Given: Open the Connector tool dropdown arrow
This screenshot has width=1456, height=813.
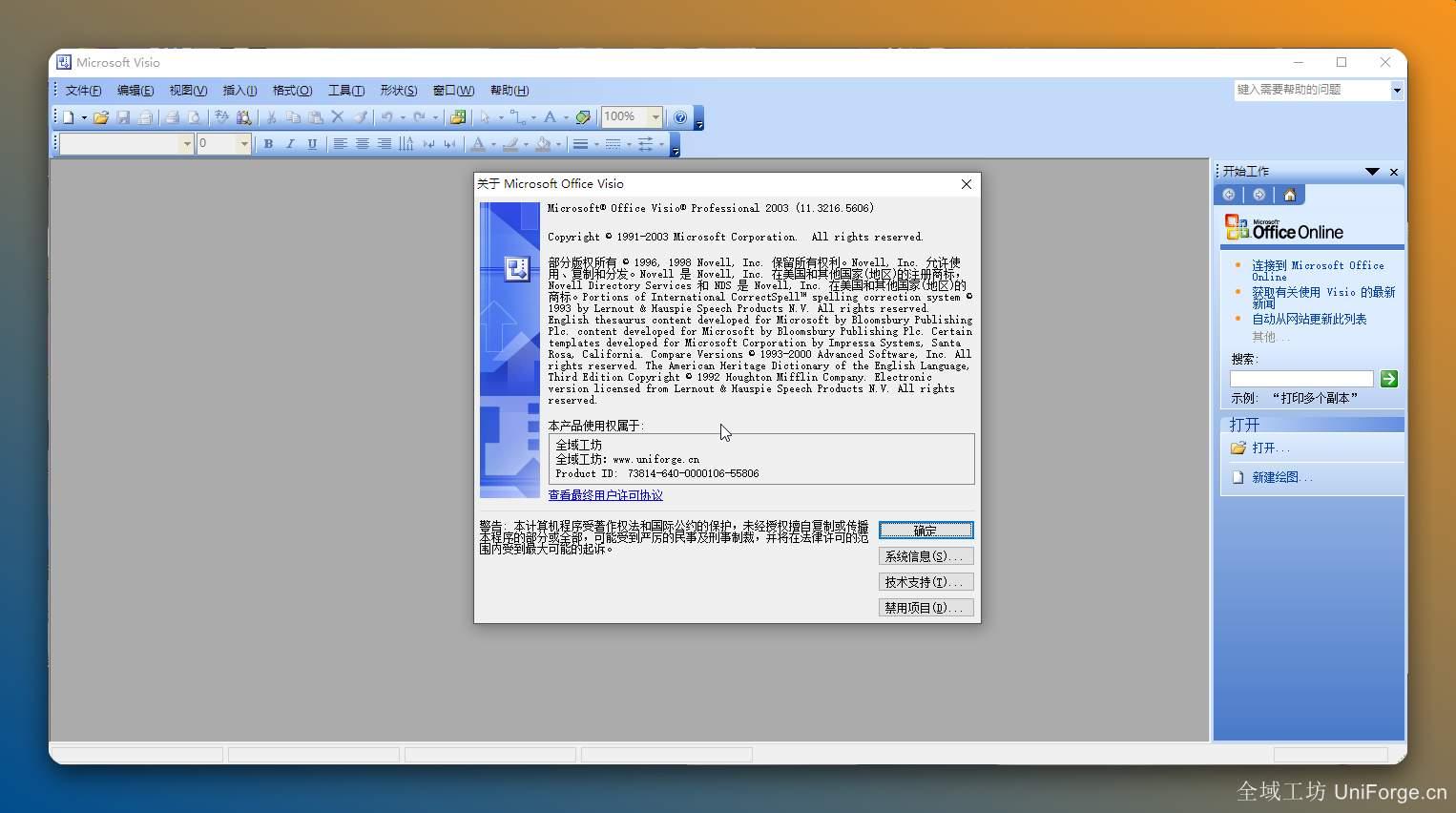Looking at the screenshot, I should pos(533,118).
